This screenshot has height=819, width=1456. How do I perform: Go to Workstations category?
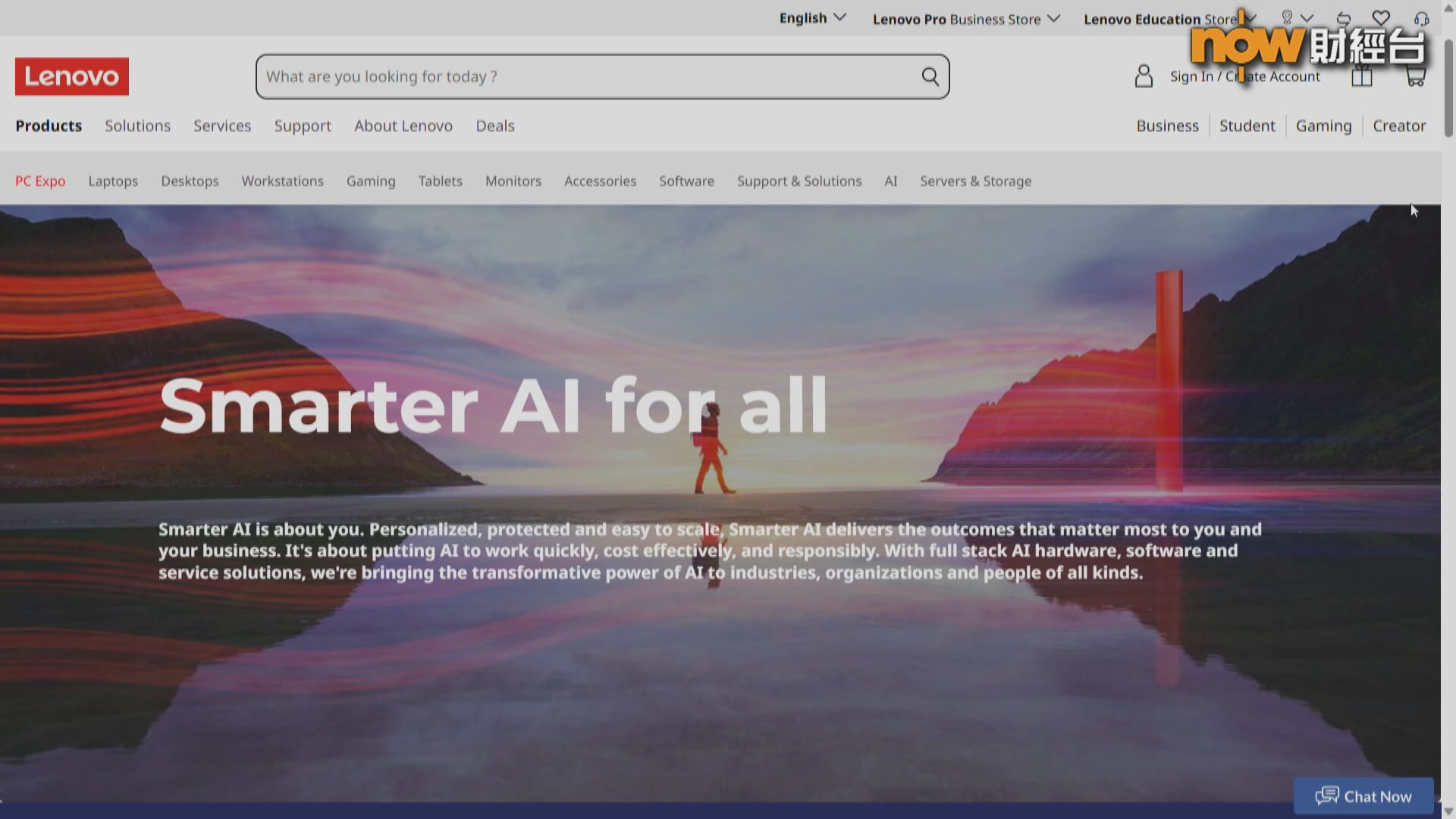coord(283,181)
